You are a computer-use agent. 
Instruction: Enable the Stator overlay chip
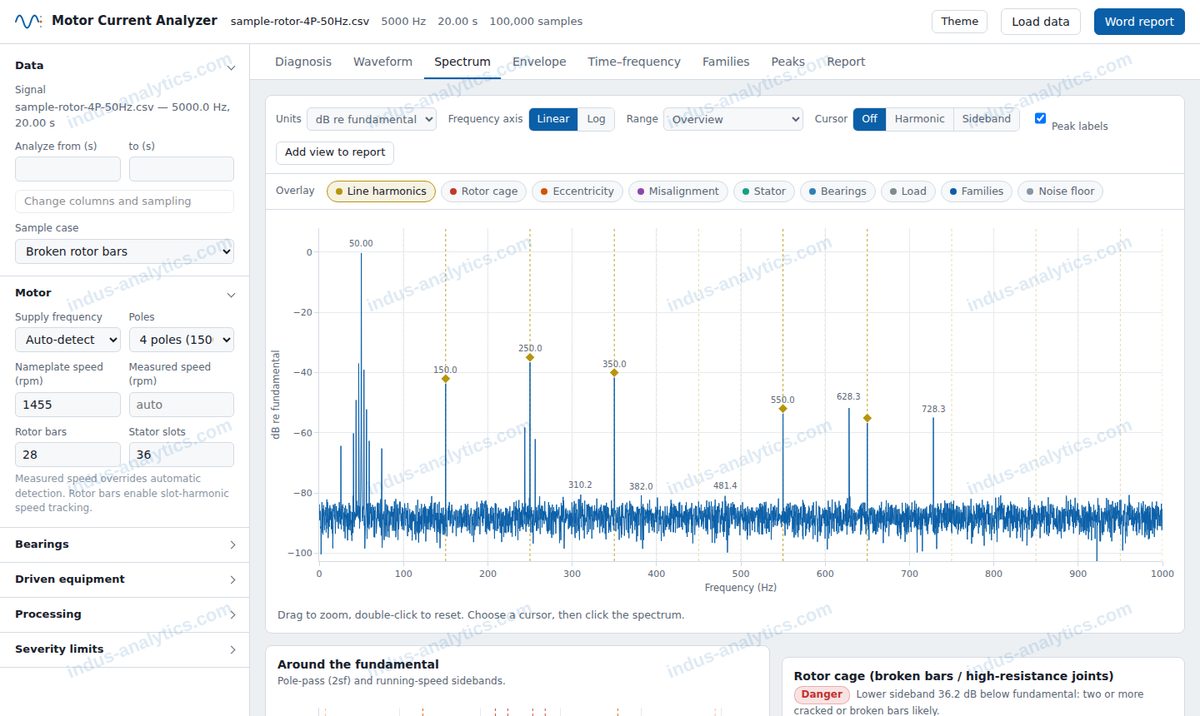pyautogui.click(x=764, y=191)
